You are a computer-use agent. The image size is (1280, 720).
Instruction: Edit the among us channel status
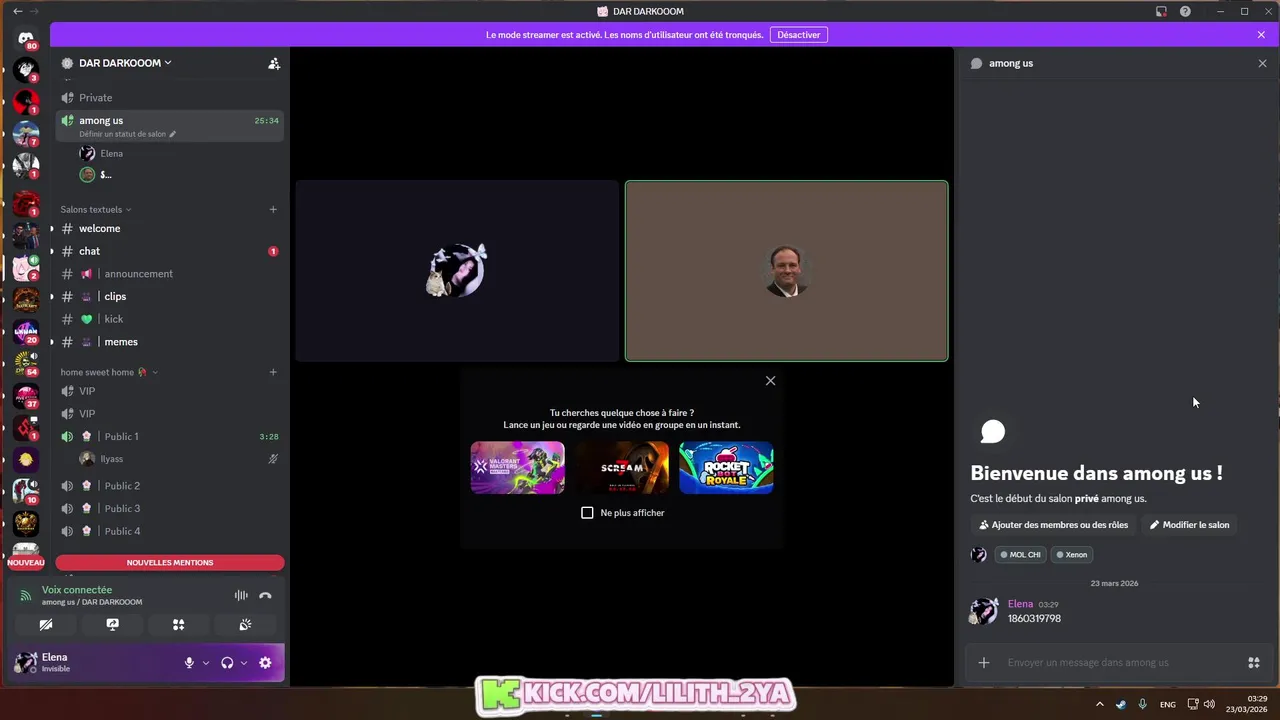pos(127,134)
